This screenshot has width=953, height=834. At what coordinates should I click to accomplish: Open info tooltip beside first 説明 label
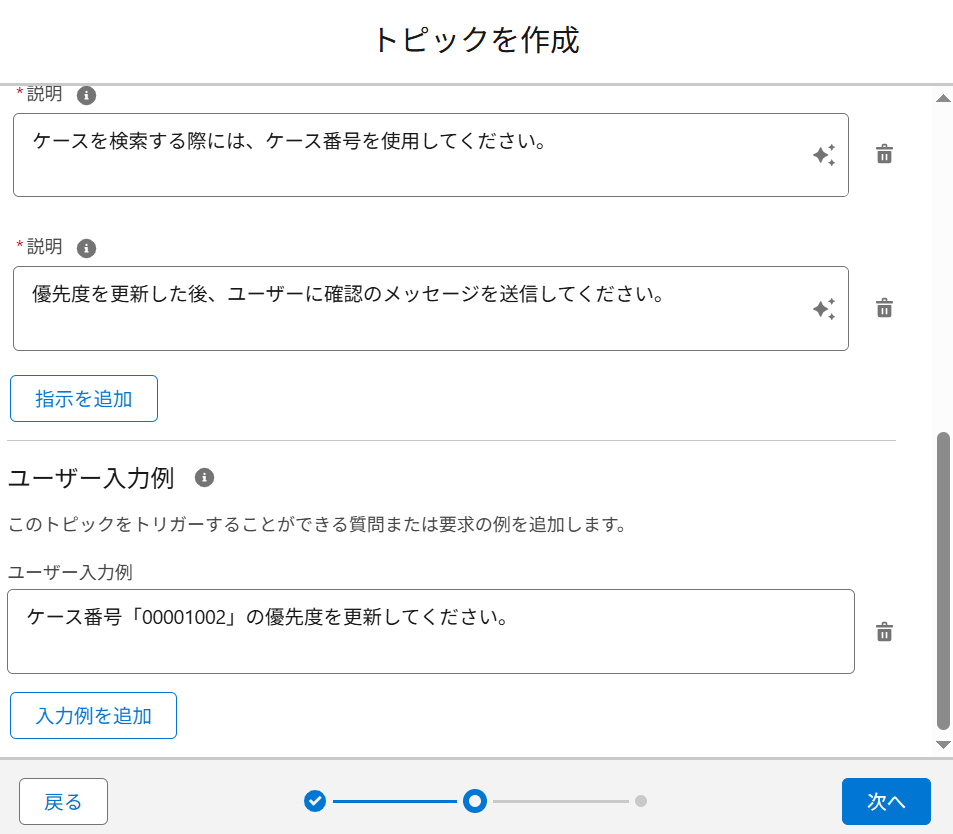pyautogui.click(x=86, y=95)
